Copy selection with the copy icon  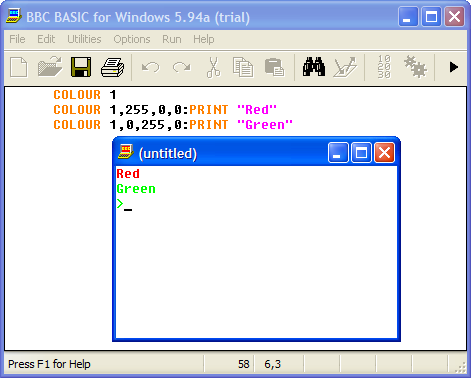(x=243, y=67)
